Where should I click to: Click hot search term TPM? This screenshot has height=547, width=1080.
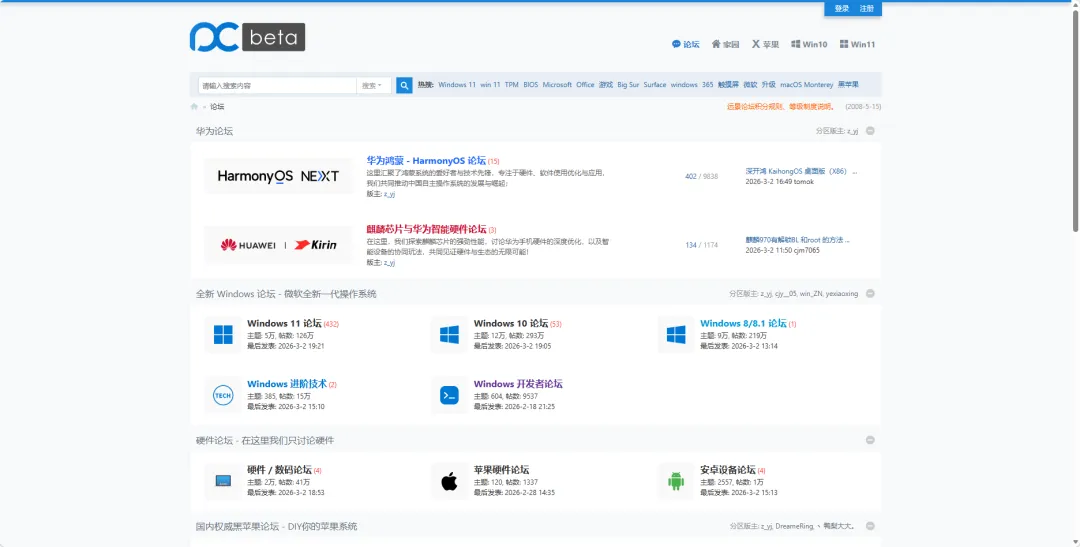click(511, 85)
